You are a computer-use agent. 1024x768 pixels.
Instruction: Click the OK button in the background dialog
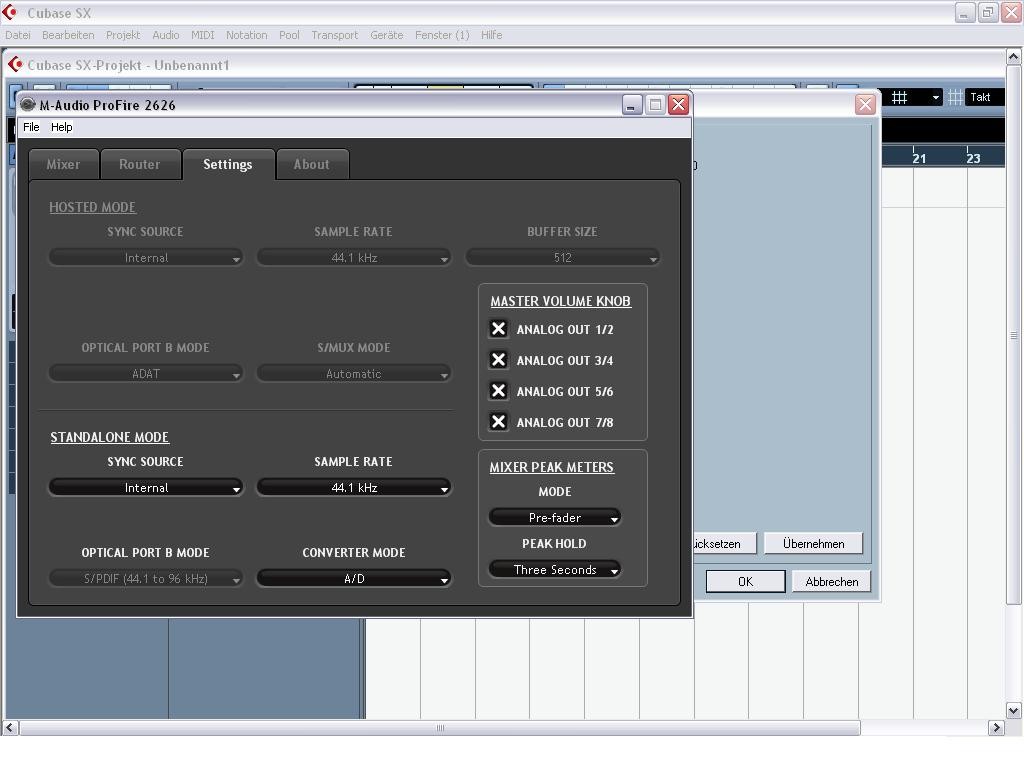coord(745,581)
